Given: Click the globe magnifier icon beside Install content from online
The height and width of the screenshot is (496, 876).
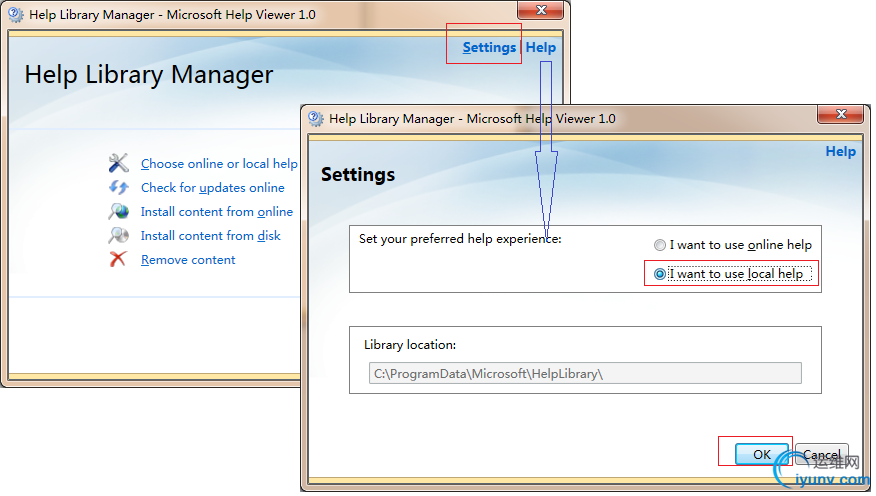Looking at the screenshot, I should coord(118,211).
